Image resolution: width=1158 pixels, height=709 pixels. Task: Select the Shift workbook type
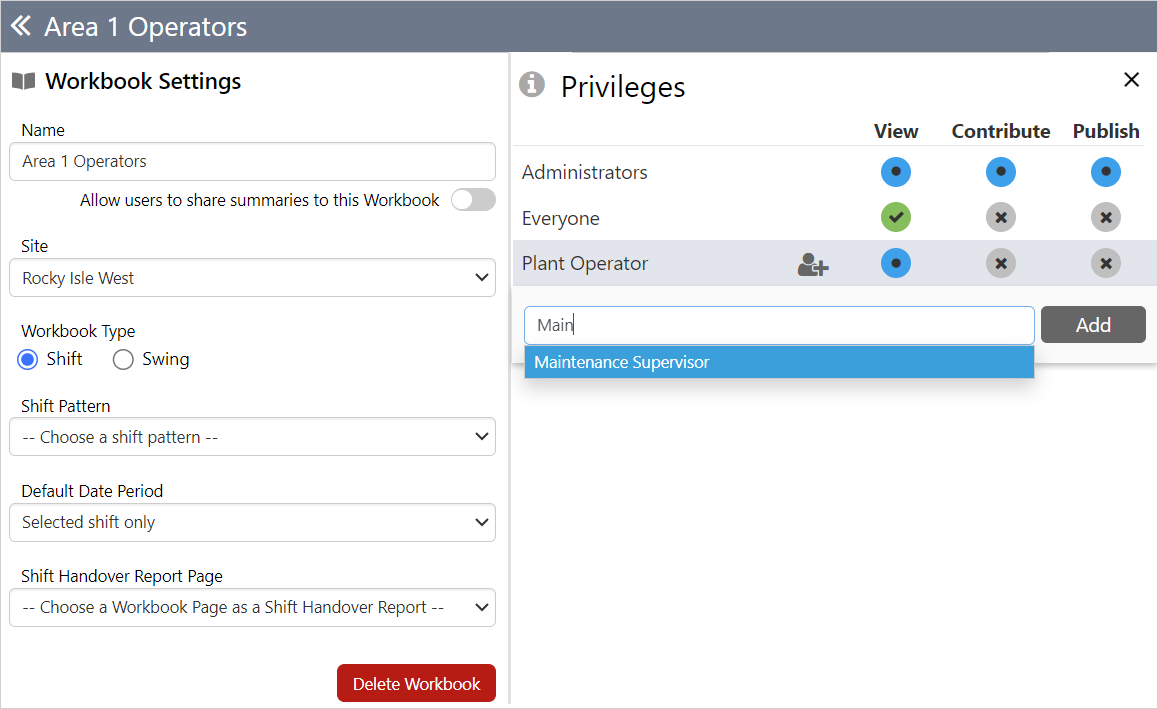click(x=29, y=360)
